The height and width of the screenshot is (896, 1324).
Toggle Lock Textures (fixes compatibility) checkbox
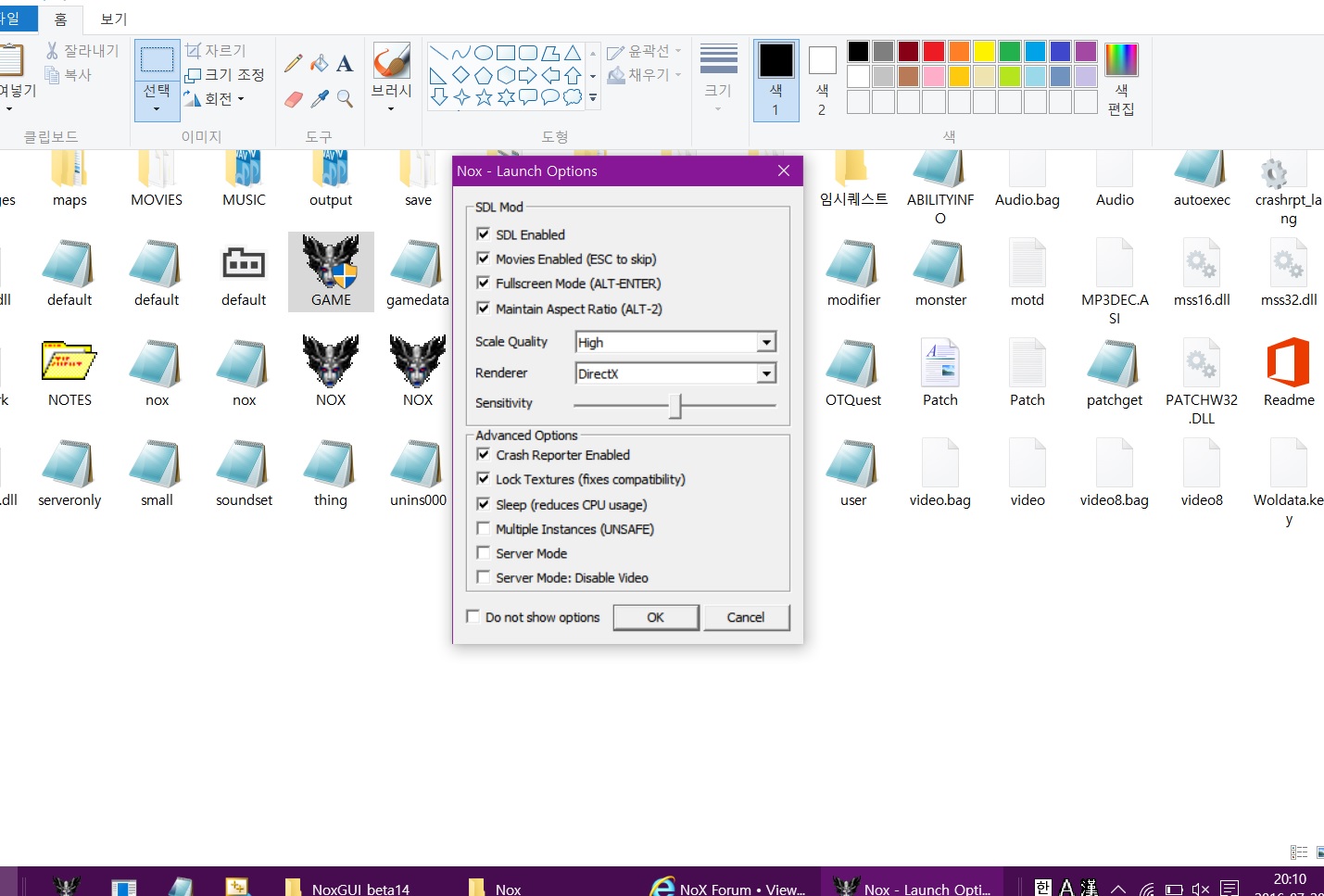[x=483, y=479]
